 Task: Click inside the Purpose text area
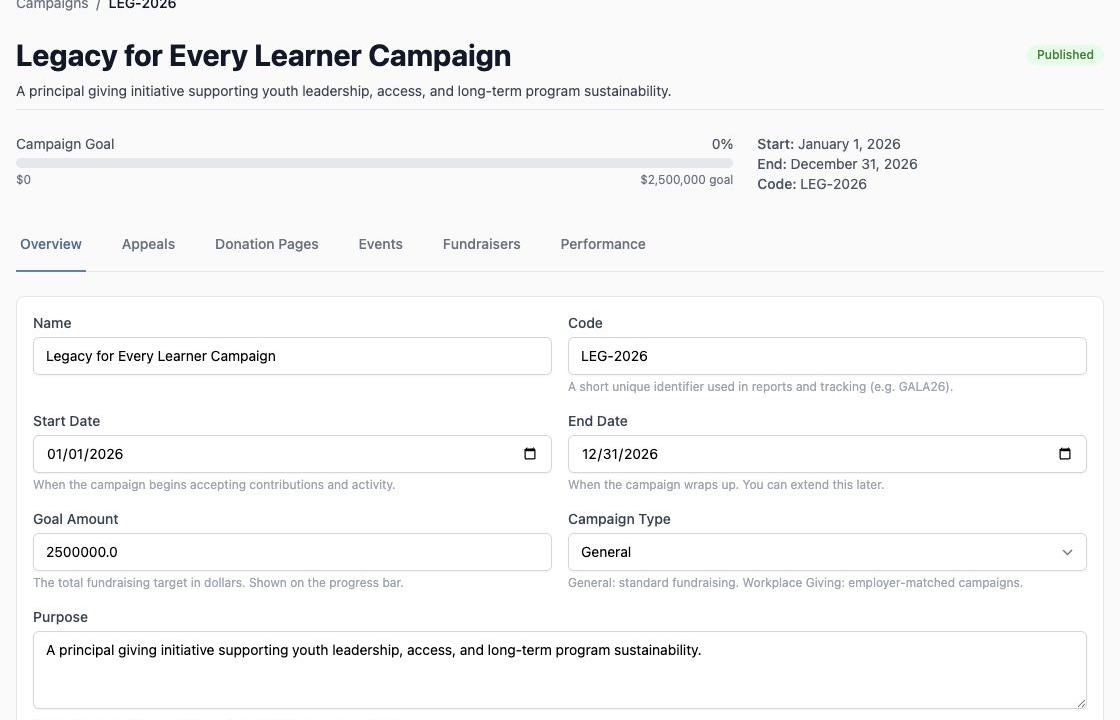click(560, 670)
